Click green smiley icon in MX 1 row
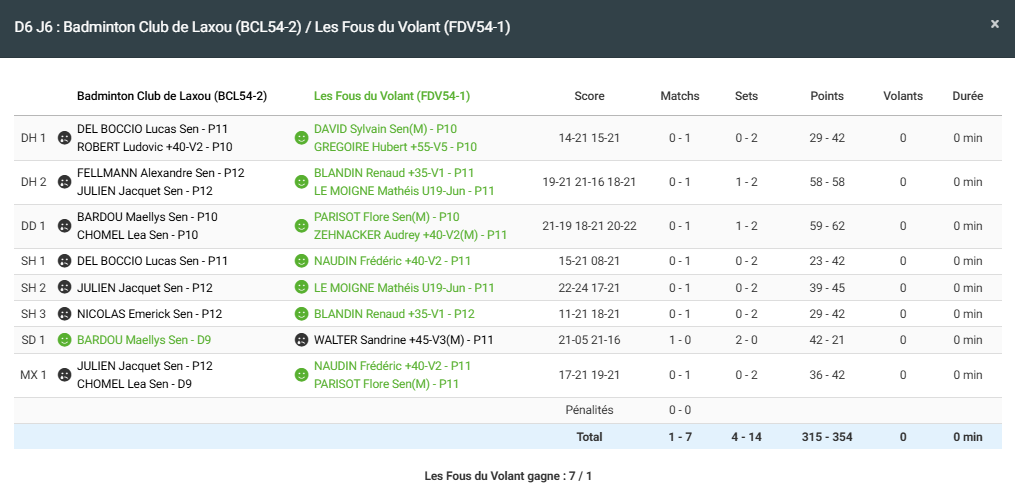The width and height of the screenshot is (1015, 500). pos(301,375)
